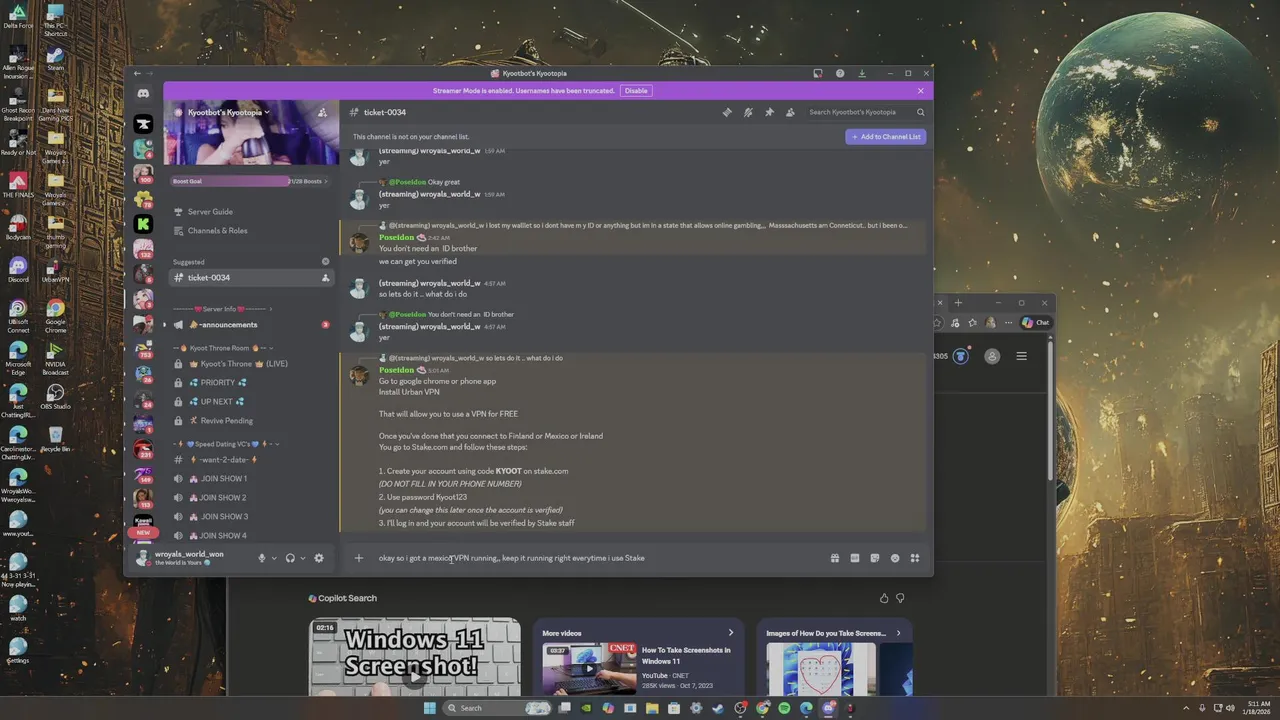
Task: Open Discord direct messages home icon
Action: (143, 93)
